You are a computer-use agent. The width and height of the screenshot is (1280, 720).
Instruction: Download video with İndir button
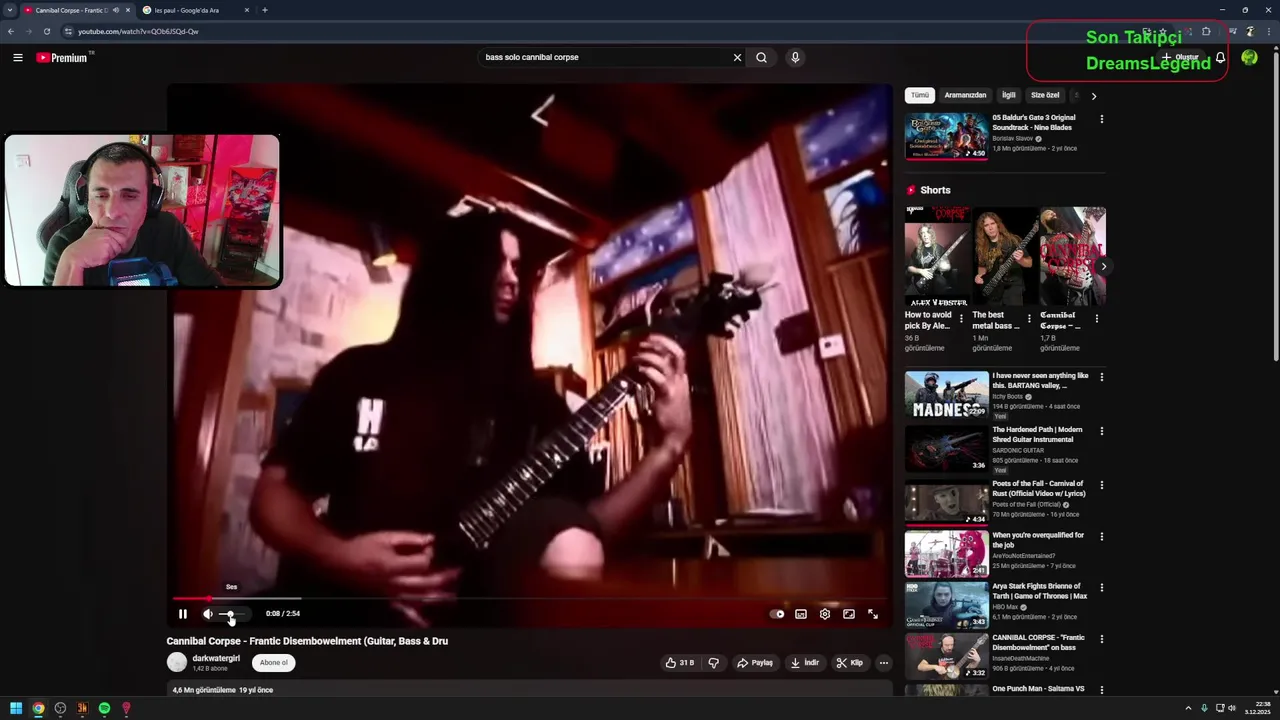805,662
